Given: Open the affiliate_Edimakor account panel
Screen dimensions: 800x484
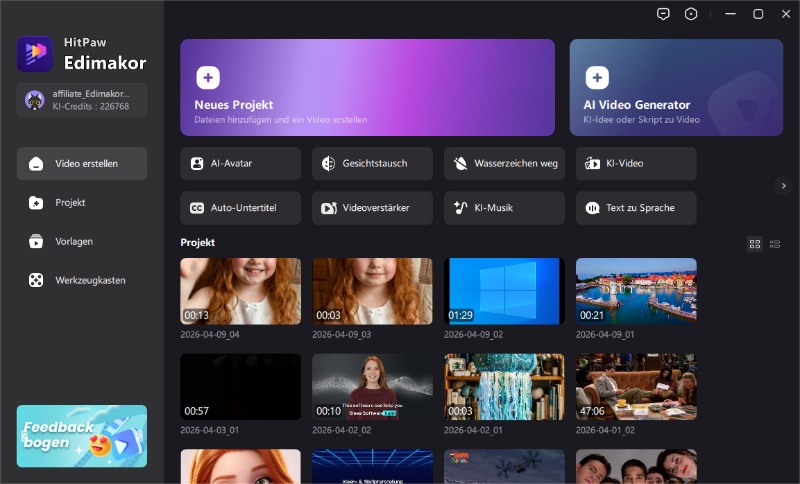Looking at the screenshot, I should 82,99.
